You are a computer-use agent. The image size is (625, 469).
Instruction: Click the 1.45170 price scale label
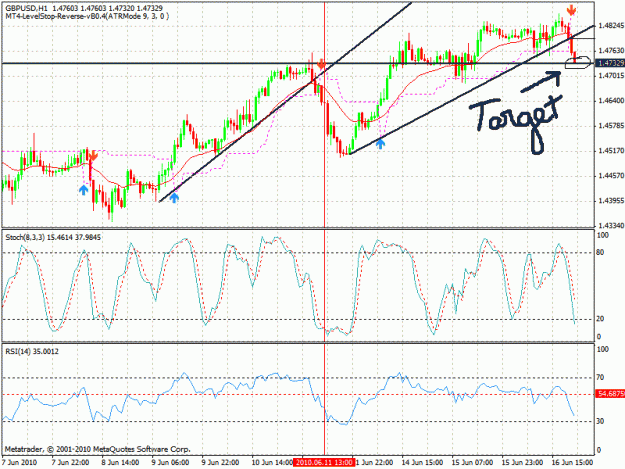[610, 151]
